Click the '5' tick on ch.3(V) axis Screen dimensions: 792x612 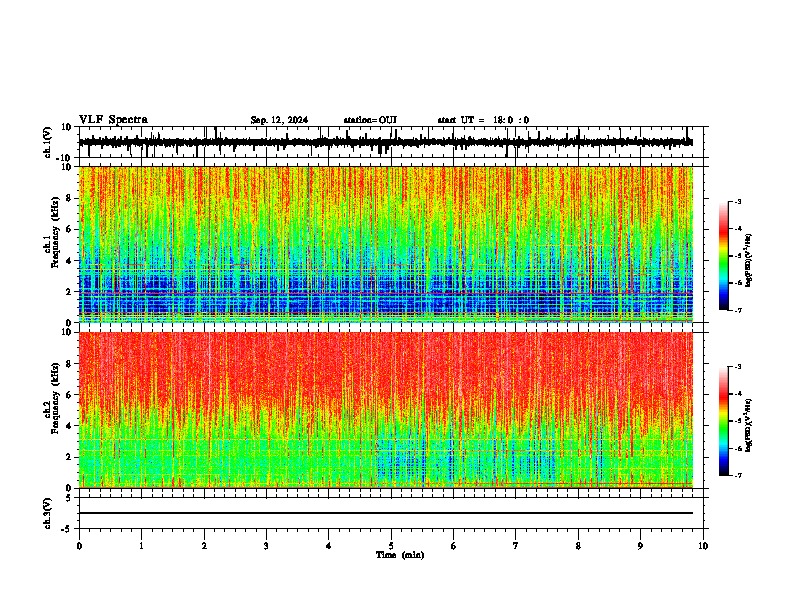[x=69, y=497]
